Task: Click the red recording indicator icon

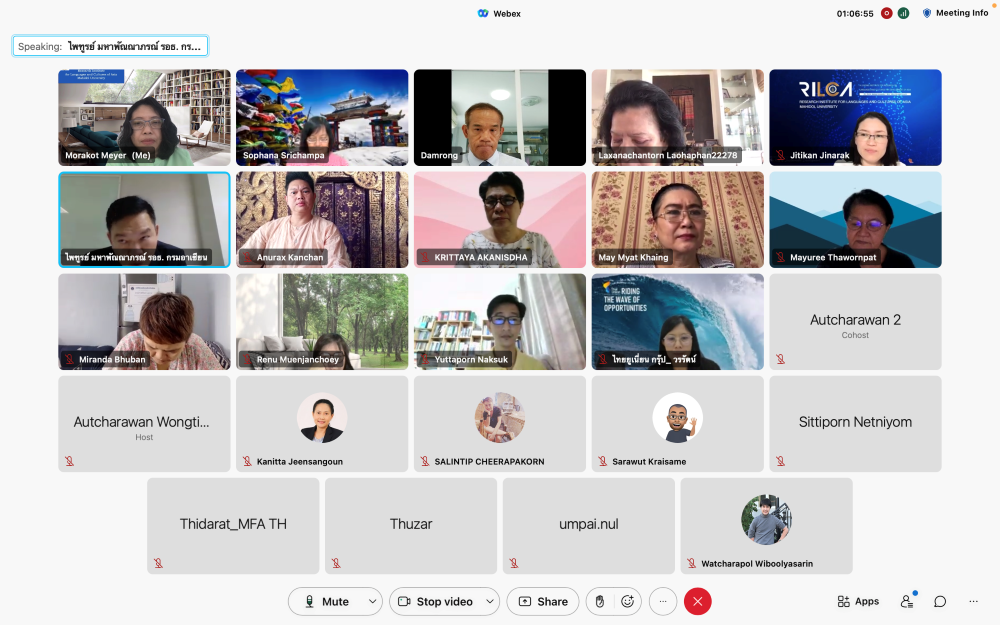Action: point(886,13)
